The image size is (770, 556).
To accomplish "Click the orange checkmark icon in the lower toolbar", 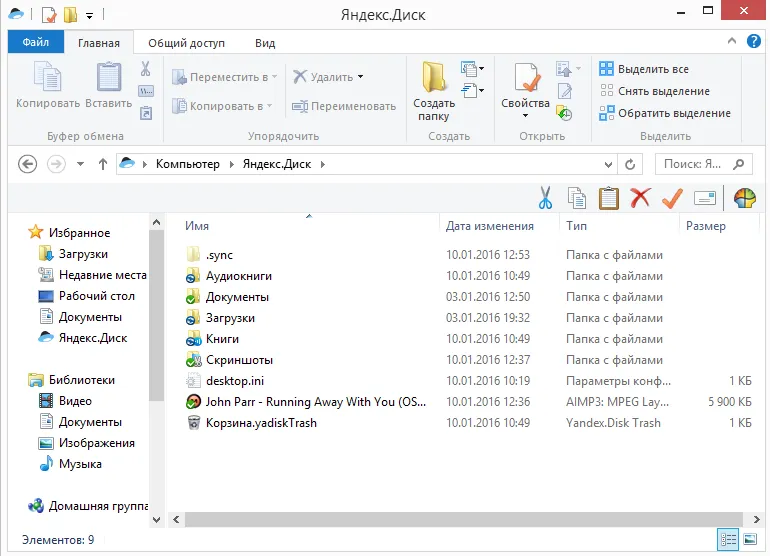I will [x=672, y=198].
